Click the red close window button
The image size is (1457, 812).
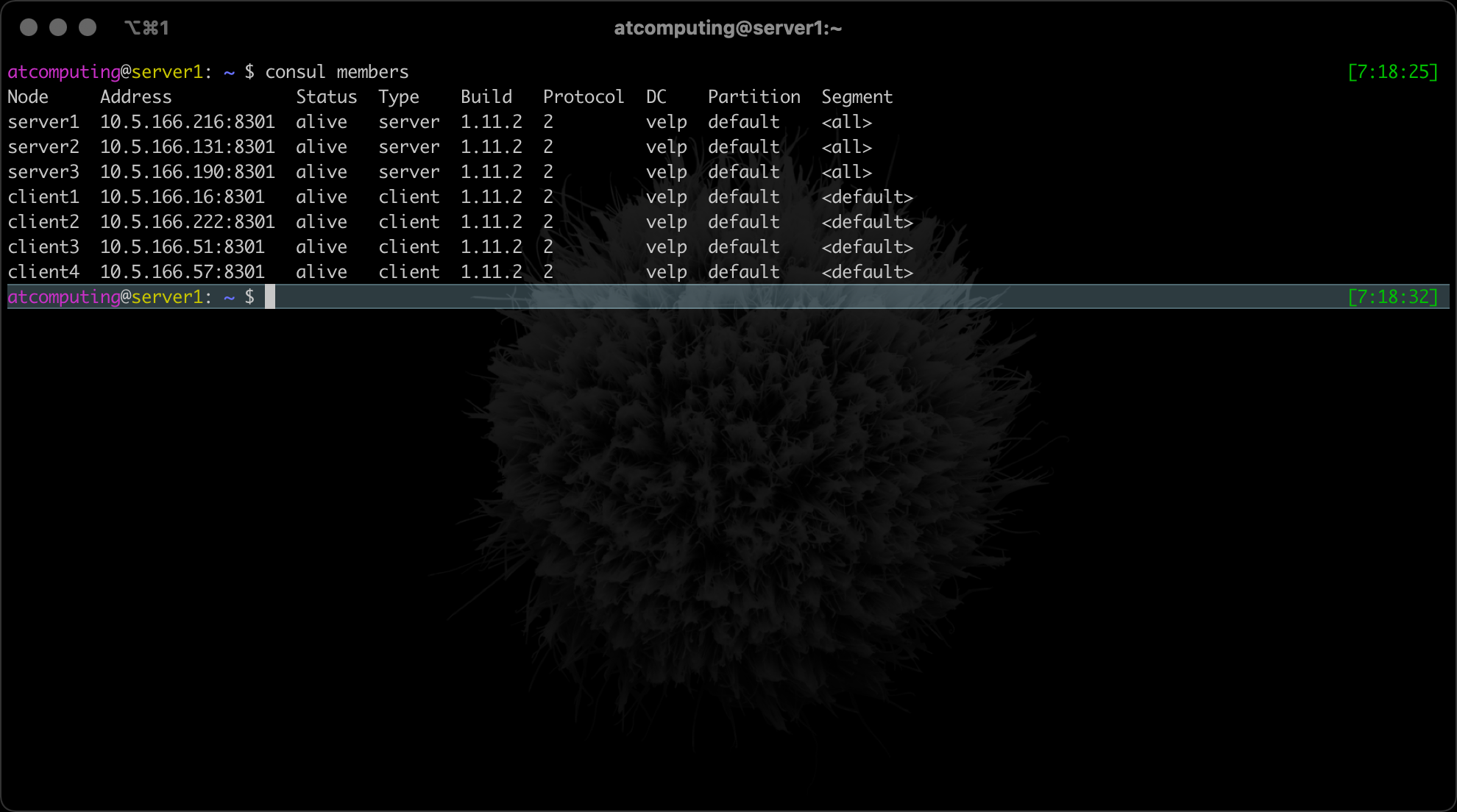pyautogui.click(x=29, y=28)
